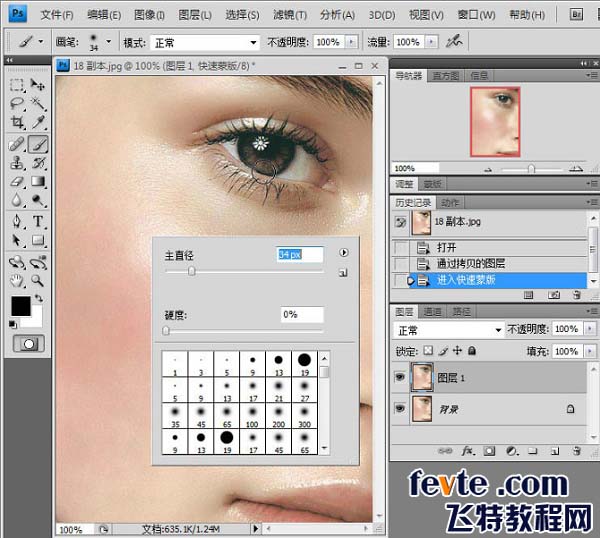Open the layer blend mode 正常 dropdown
This screenshot has height=538, width=600.
coord(448,330)
